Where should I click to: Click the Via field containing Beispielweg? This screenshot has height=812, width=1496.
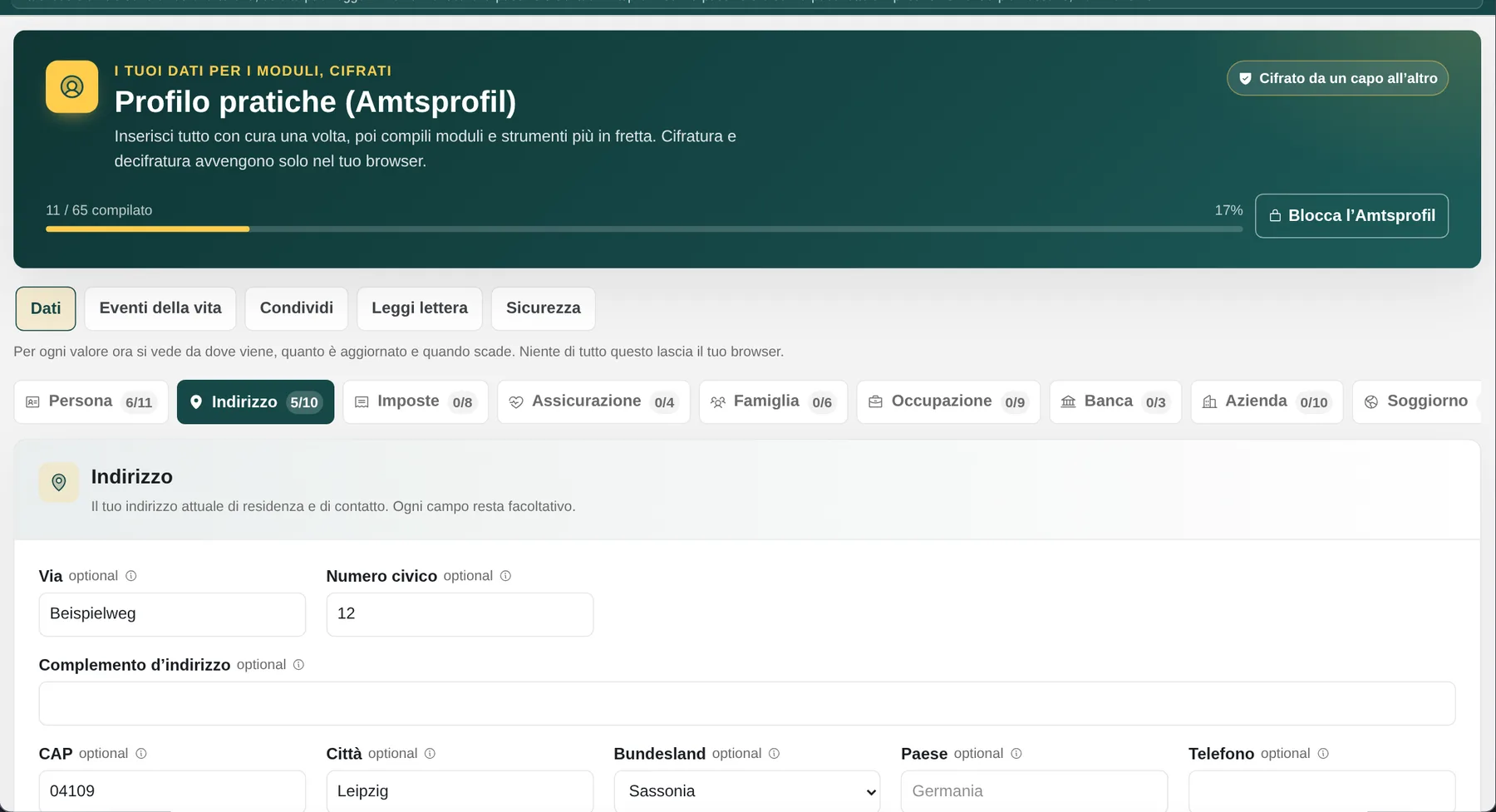pyautogui.click(x=172, y=614)
